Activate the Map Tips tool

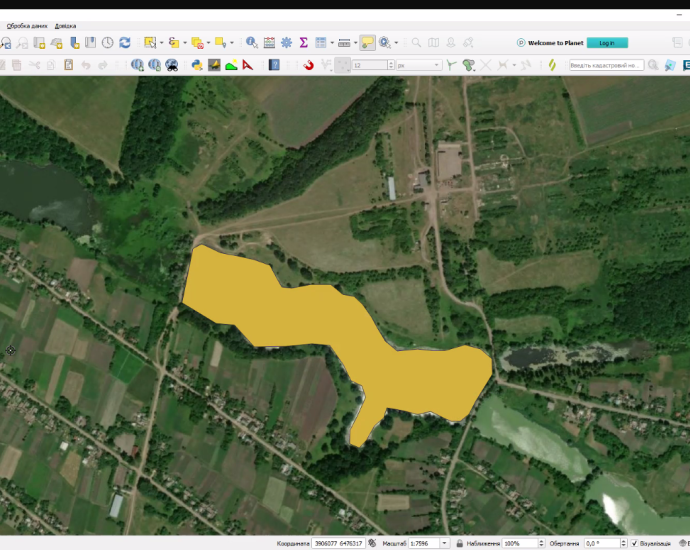pos(367,43)
